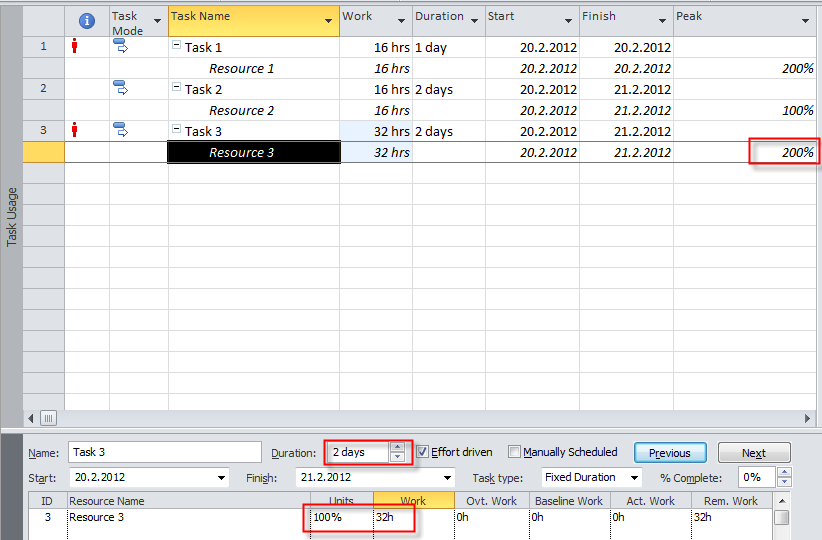Increase Duration using the spinner up arrow
This screenshot has width=822, height=540.
tap(397, 447)
